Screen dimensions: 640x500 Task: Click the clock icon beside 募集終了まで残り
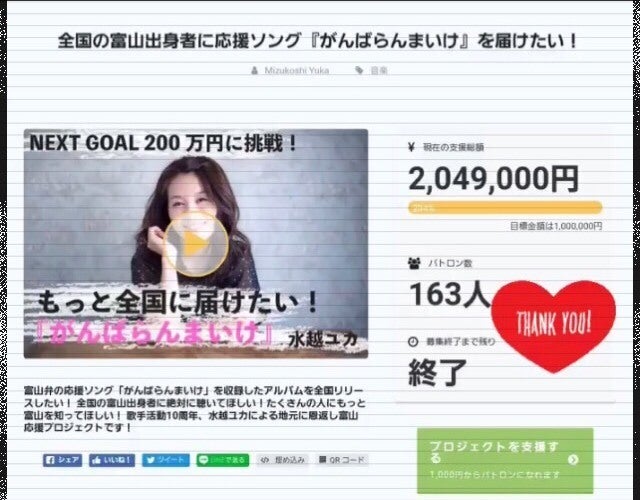pyautogui.click(x=413, y=341)
